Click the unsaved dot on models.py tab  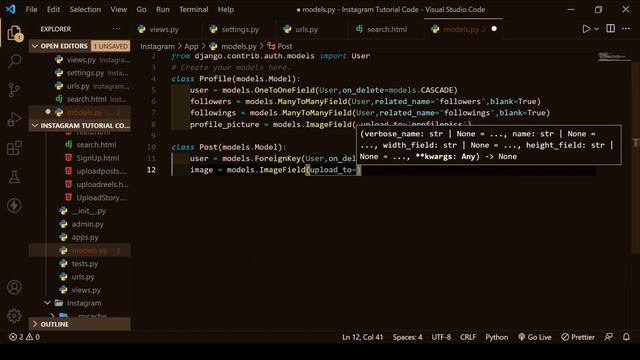click(x=494, y=29)
